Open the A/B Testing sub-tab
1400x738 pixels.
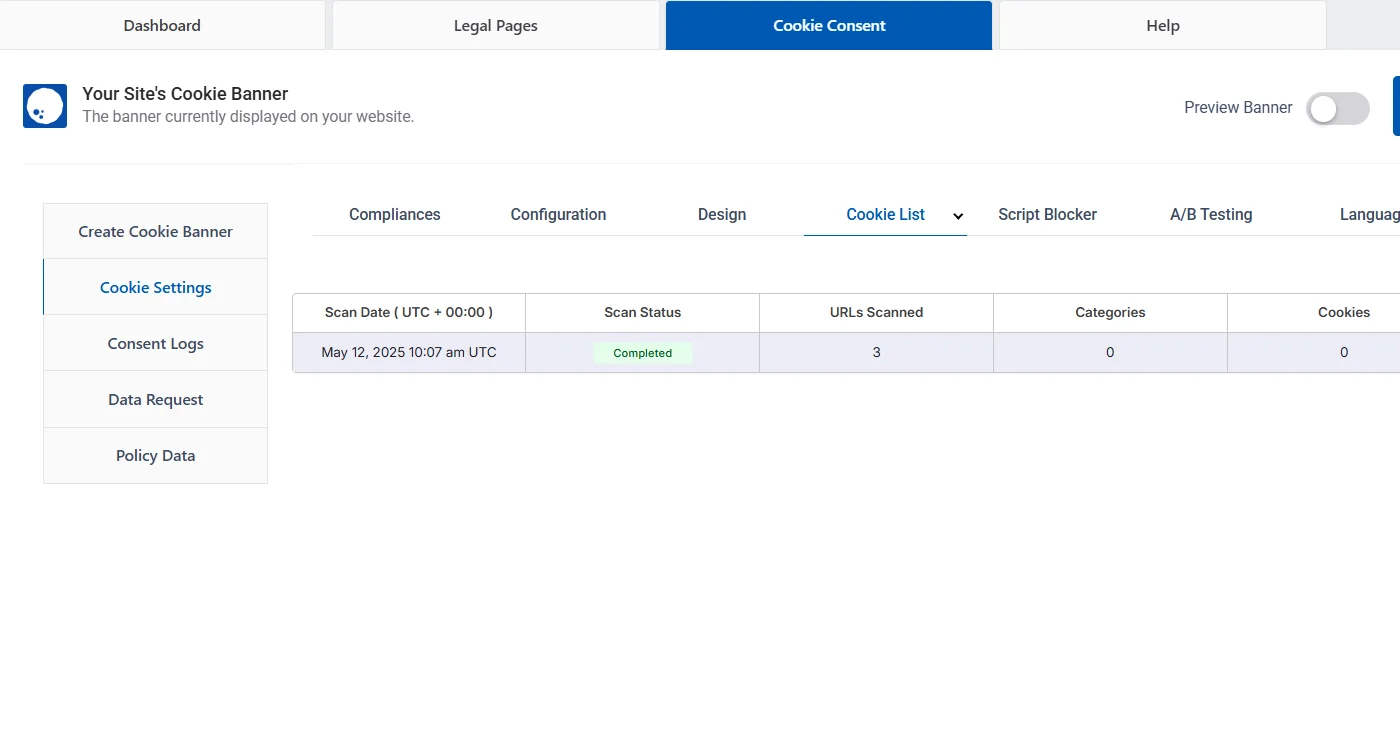(x=1211, y=214)
